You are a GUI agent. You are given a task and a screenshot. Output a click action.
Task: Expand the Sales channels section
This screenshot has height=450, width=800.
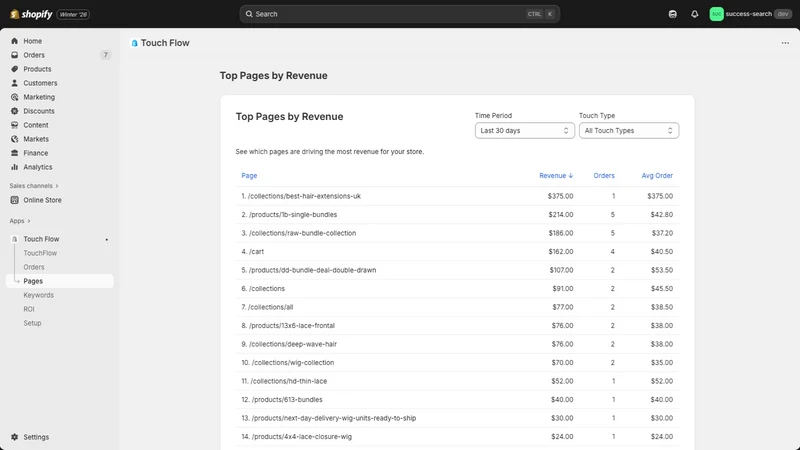(x=34, y=186)
